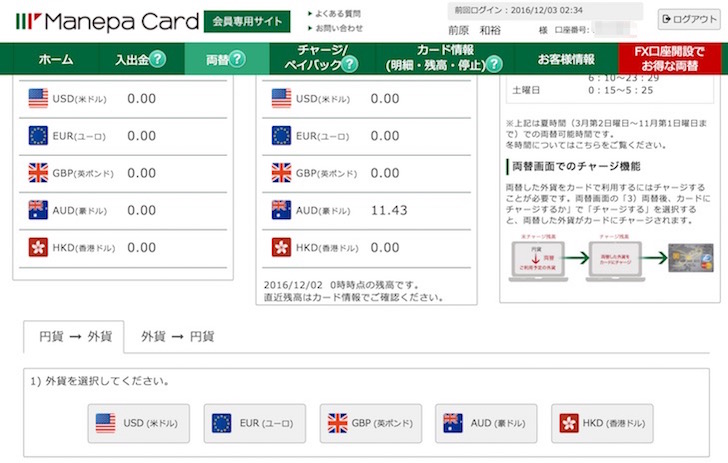Click Australia flag in left balance list

[x=38, y=210]
